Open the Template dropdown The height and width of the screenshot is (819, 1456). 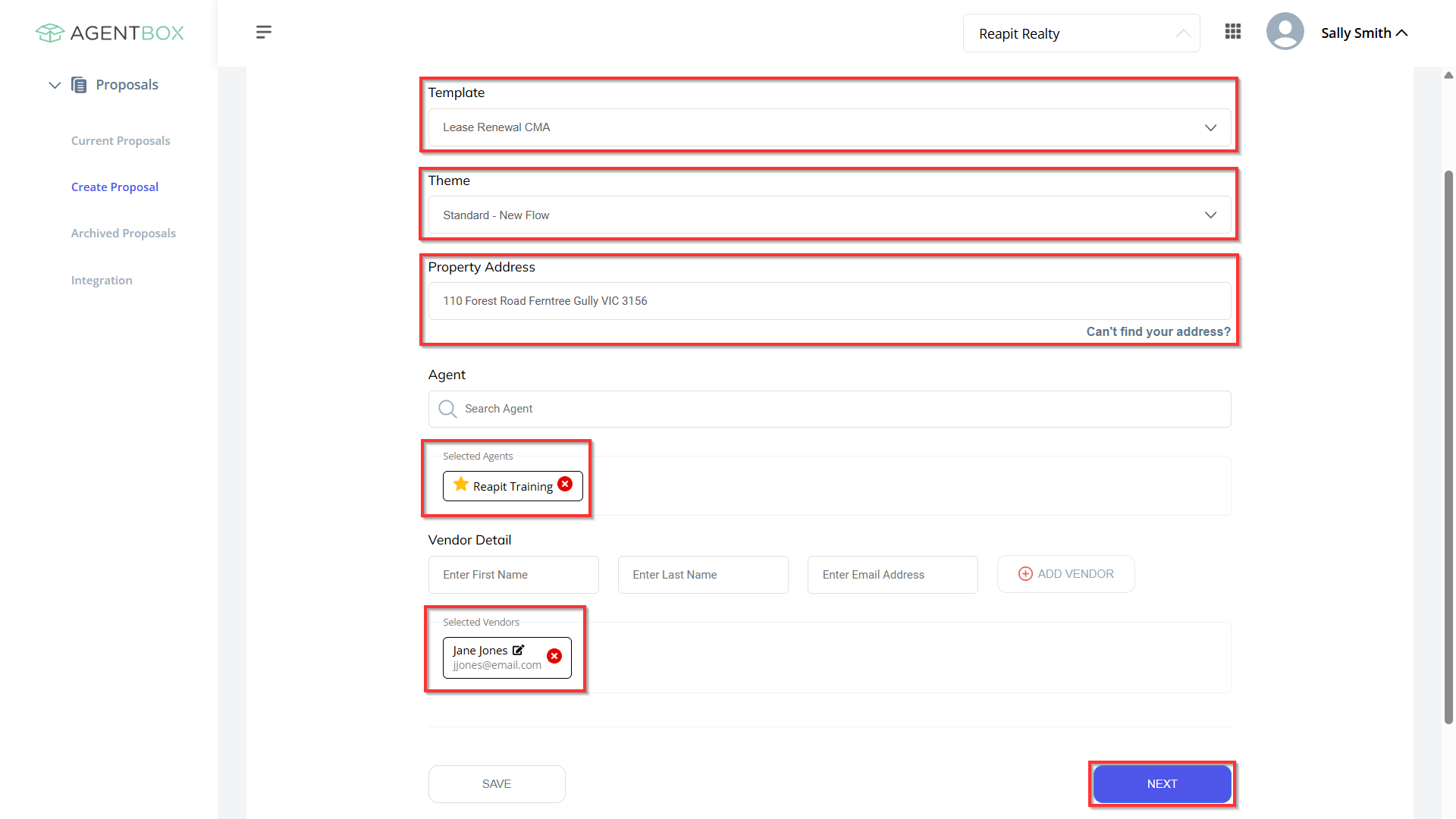click(830, 127)
